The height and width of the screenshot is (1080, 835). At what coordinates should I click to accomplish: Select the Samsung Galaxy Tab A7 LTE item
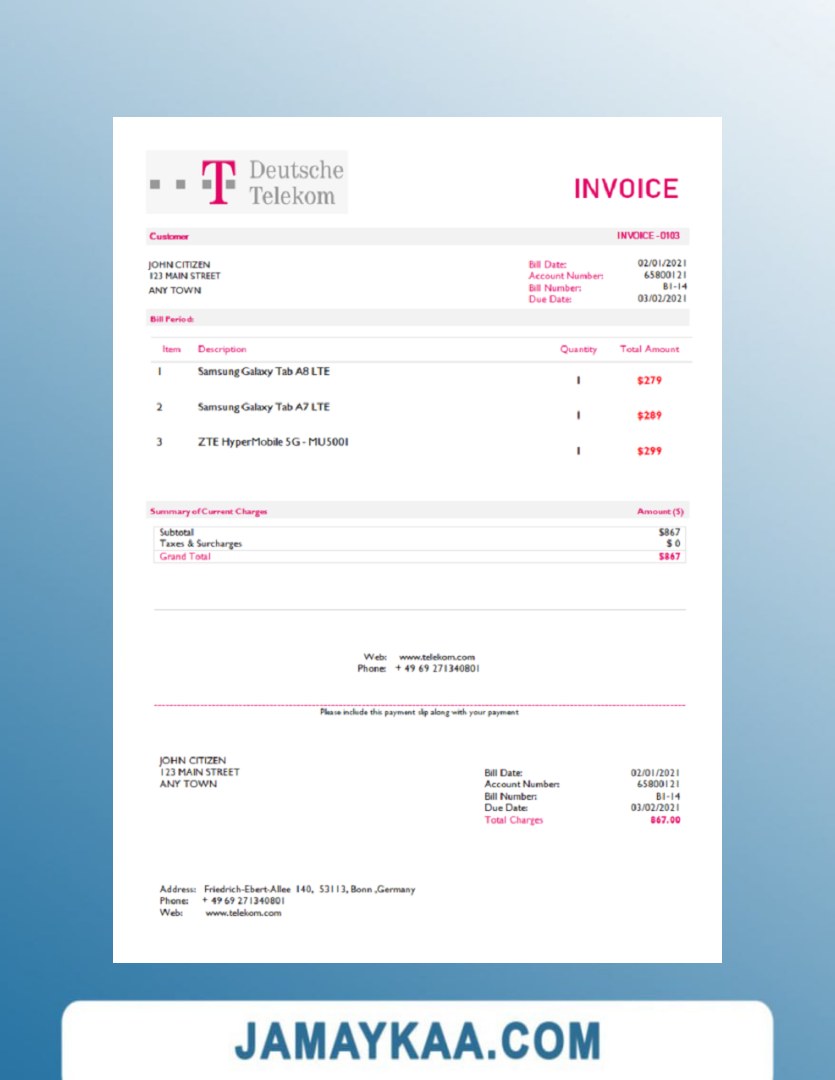[x=263, y=407]
